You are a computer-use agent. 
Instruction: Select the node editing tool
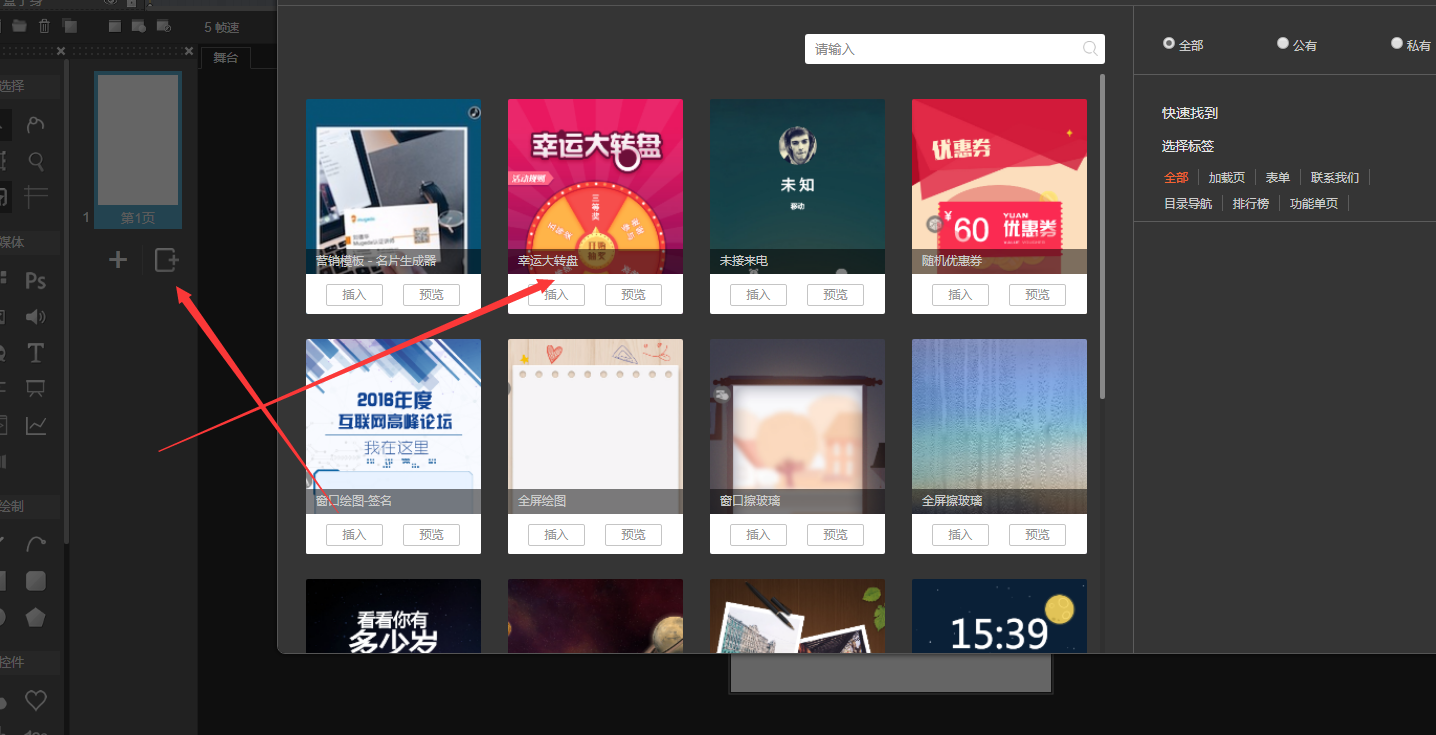point(36,125)
